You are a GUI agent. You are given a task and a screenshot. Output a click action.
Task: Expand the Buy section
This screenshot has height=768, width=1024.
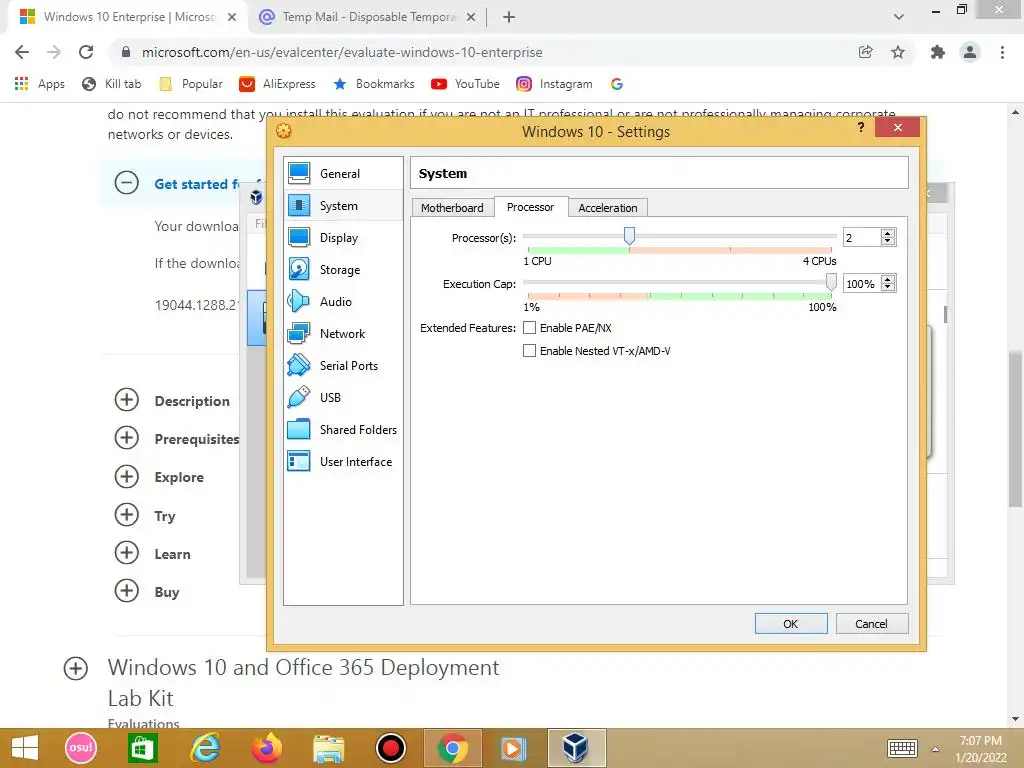point(127,591)
